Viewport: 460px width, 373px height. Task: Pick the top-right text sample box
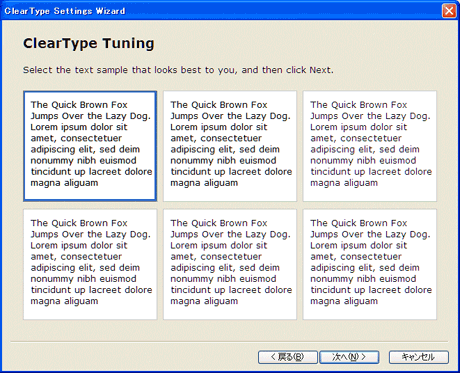tap(370, 146)
